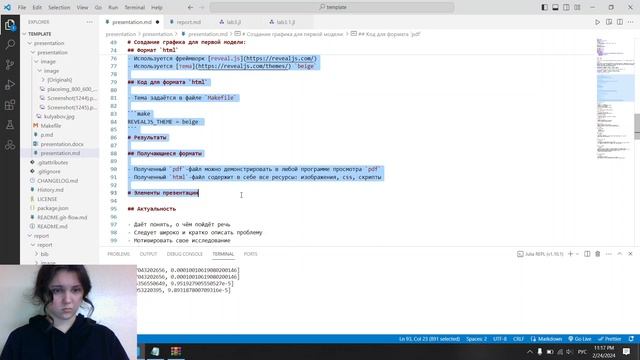
Task: Open package.json in explorer
Action: (53, 208)
